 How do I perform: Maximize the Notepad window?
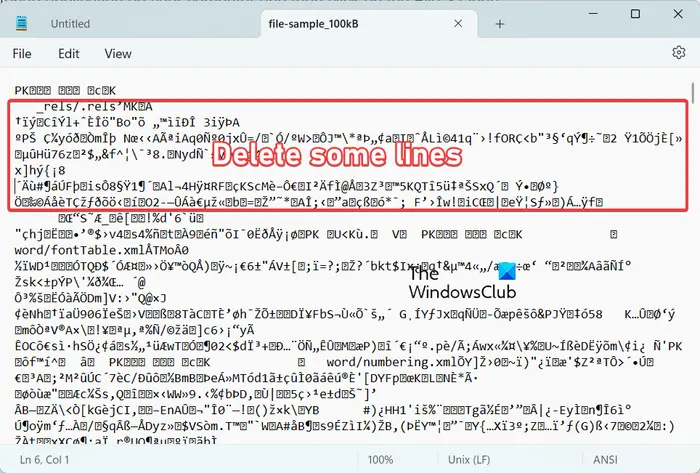pos(635,14)
